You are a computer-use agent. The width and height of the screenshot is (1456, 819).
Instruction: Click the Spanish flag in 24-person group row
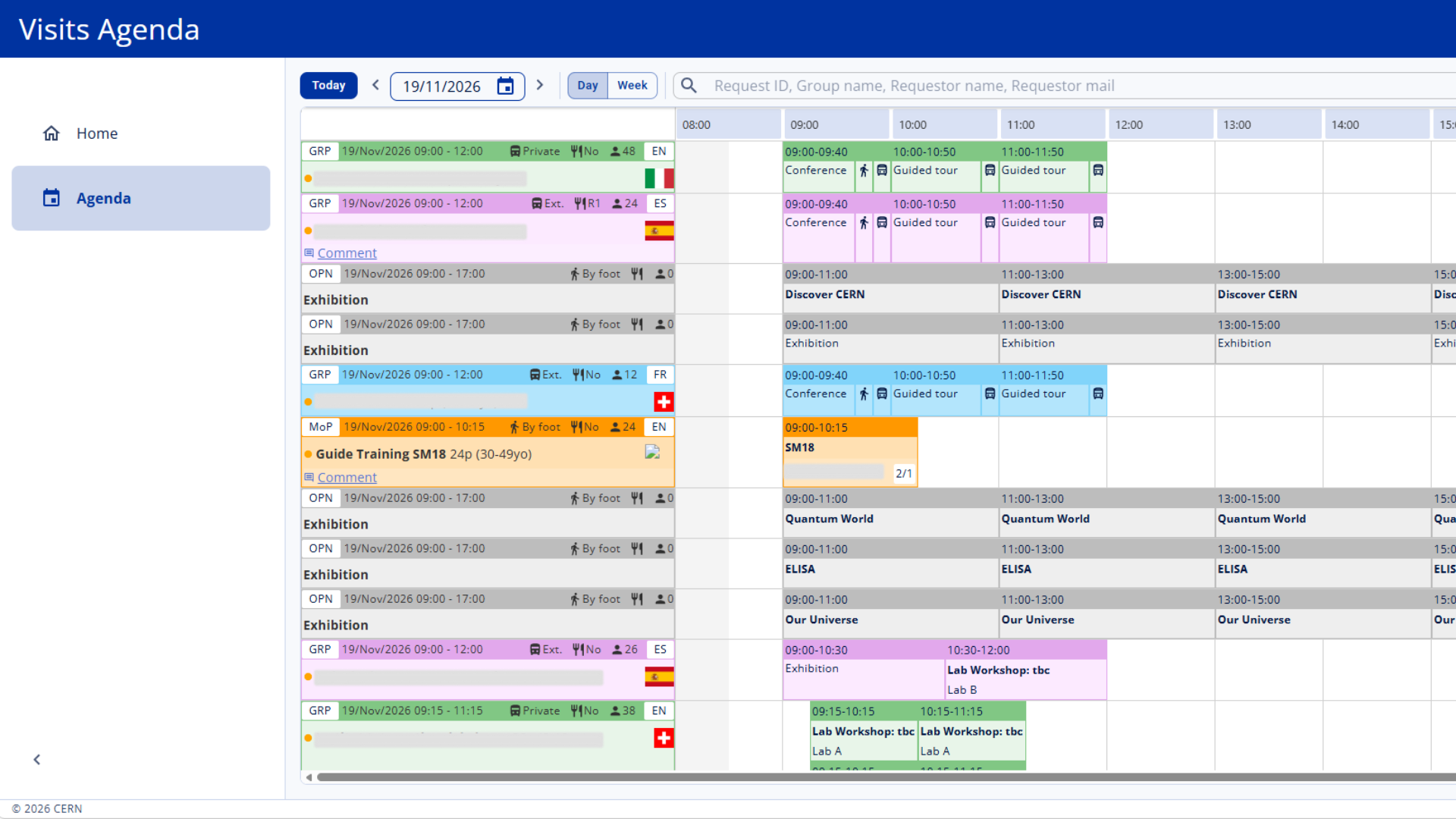click(659, 231)
